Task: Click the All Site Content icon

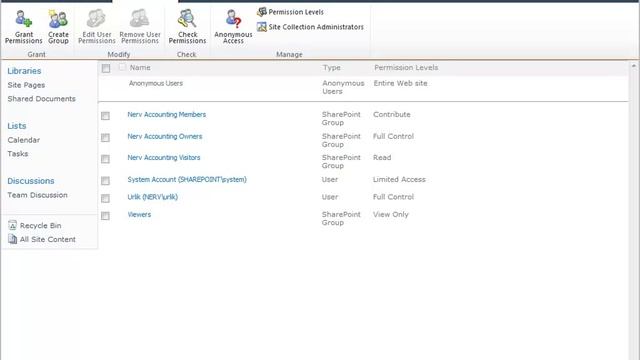Action: coord(13,239)
